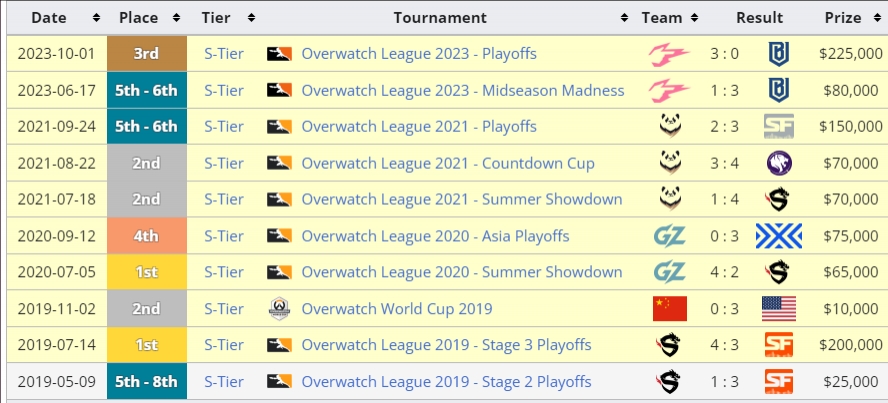The width and height of the screenshot is (888, 403).
Task: Click the United States flag in the World Cup 2019 row
Action: [779, 308]
